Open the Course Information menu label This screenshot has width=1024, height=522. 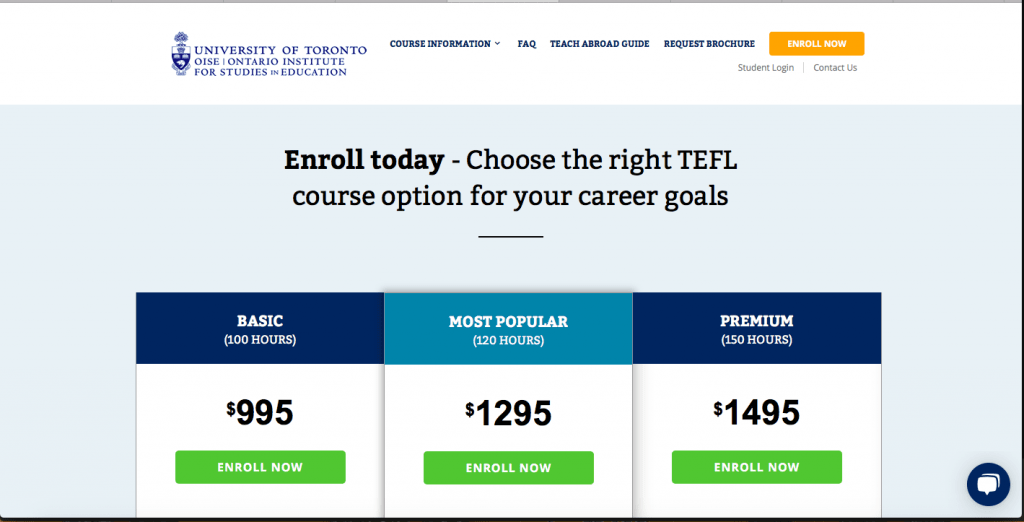[440, 44]
